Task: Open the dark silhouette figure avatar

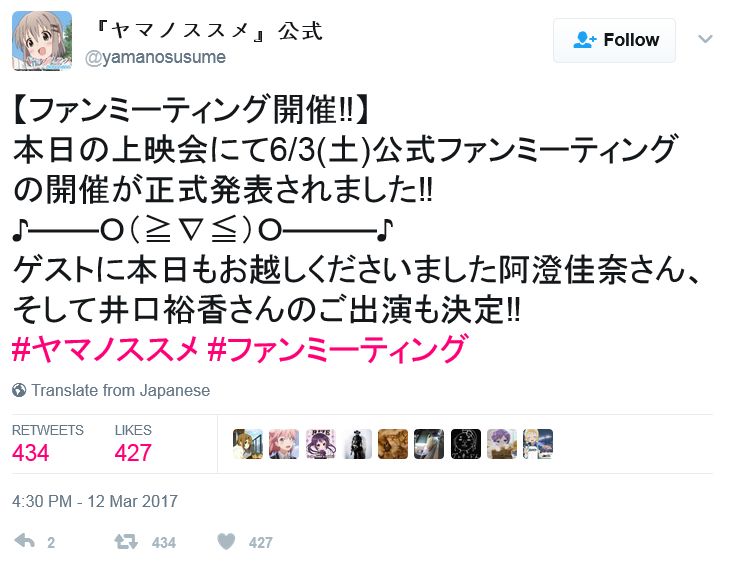Action: coord(357,444)
